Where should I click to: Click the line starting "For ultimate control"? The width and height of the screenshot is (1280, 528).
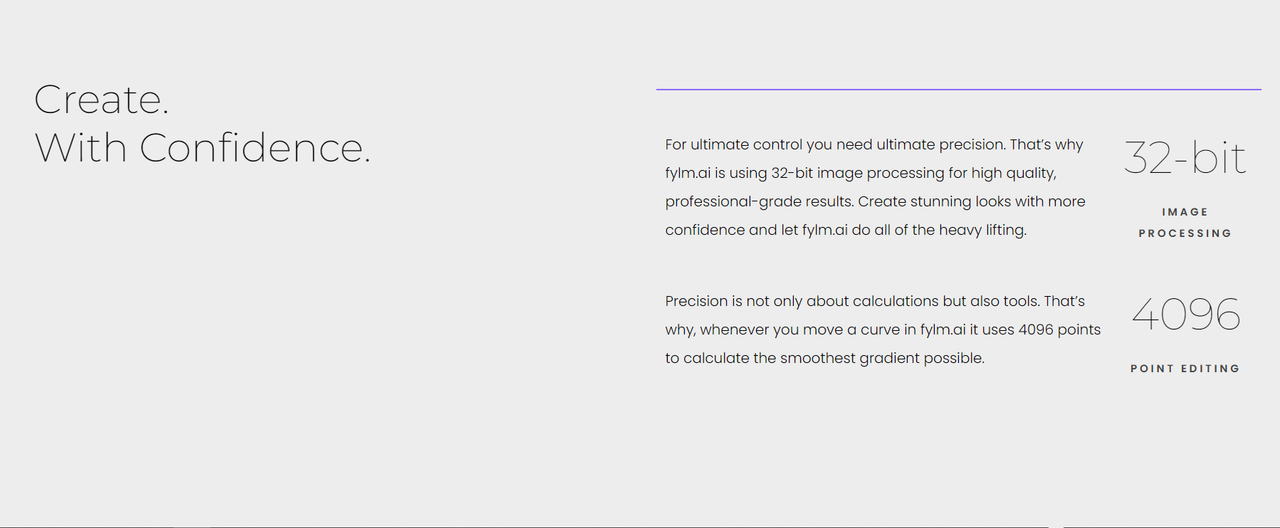(874, 145)
